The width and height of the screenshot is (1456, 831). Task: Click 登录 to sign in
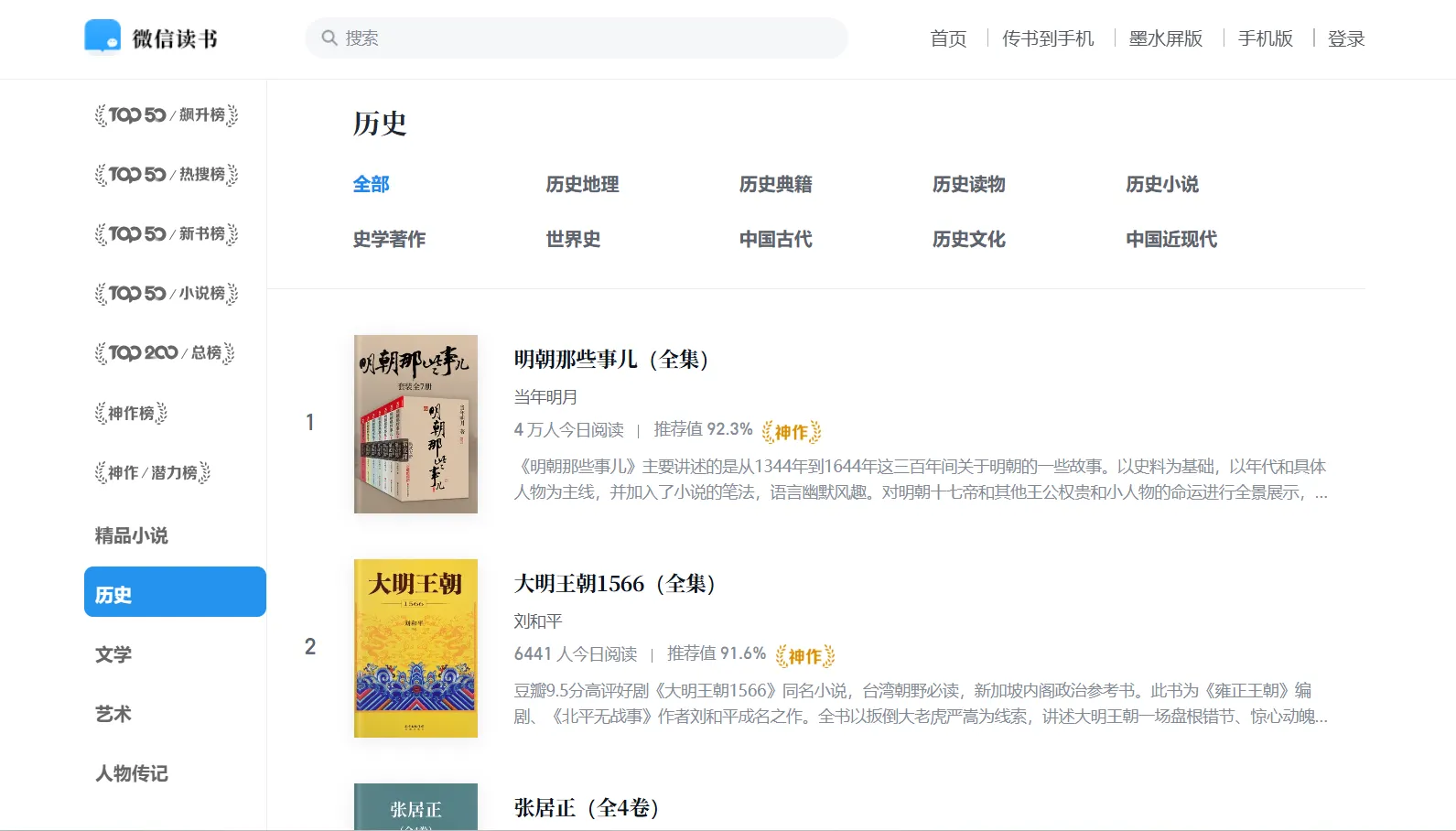1346,38
